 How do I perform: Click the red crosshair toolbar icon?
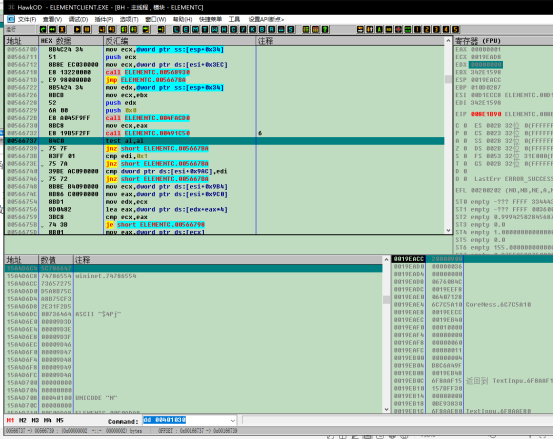(398, 30)
